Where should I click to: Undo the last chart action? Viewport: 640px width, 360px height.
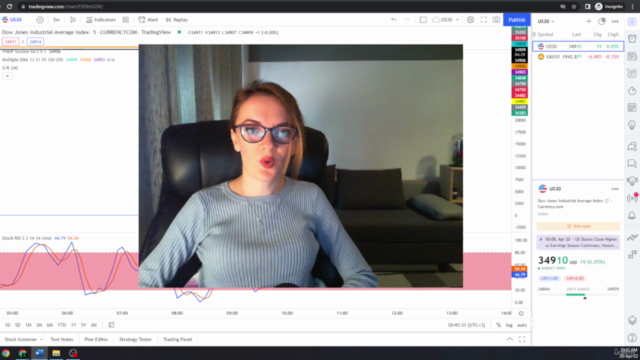click(393, 20)
